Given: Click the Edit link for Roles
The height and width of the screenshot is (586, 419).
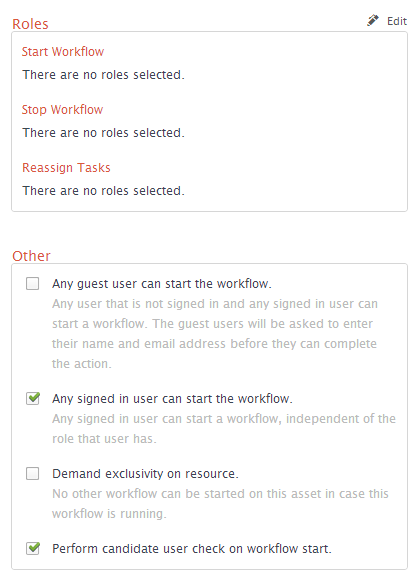Looking at the screenshot, I should [397, 21].
